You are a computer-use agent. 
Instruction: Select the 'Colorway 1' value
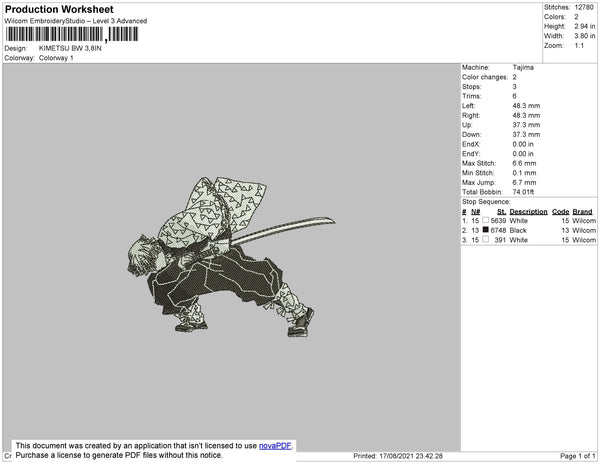56,58
